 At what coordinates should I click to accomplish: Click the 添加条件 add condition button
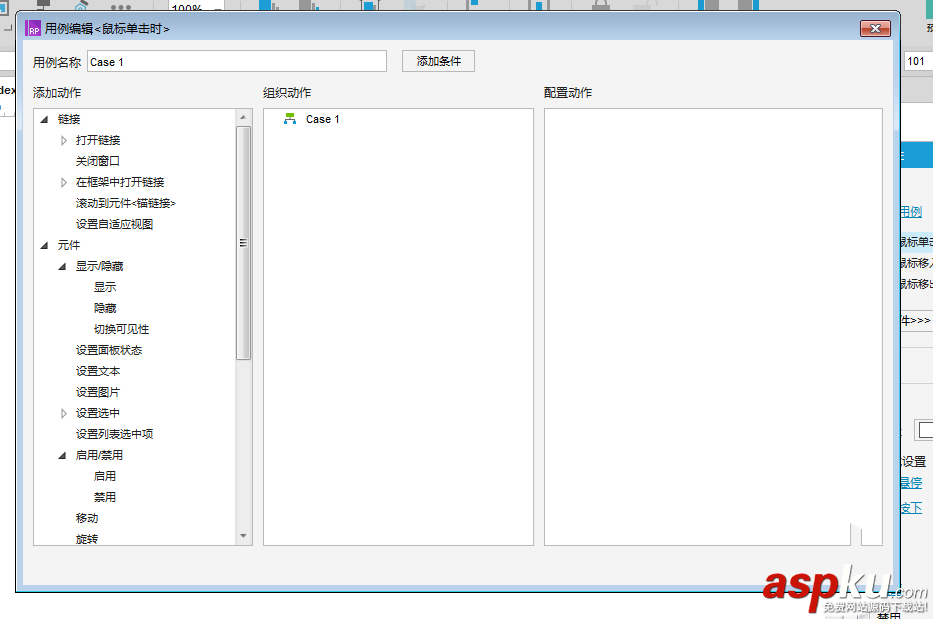coord(437,60)
